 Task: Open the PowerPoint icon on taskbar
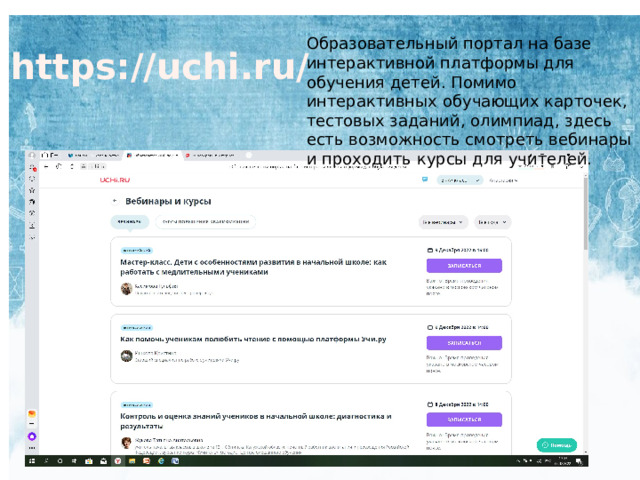coord(146,461)
